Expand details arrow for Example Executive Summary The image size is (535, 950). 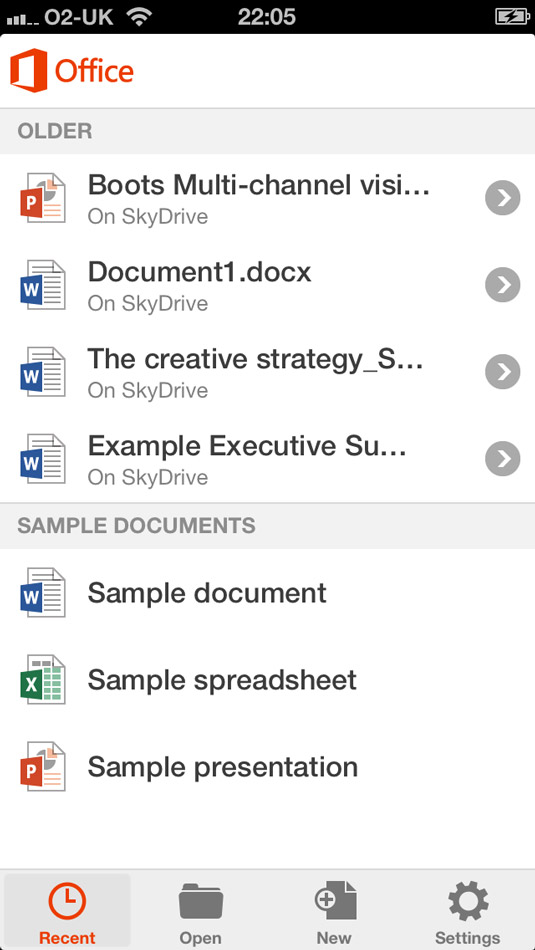503,459
